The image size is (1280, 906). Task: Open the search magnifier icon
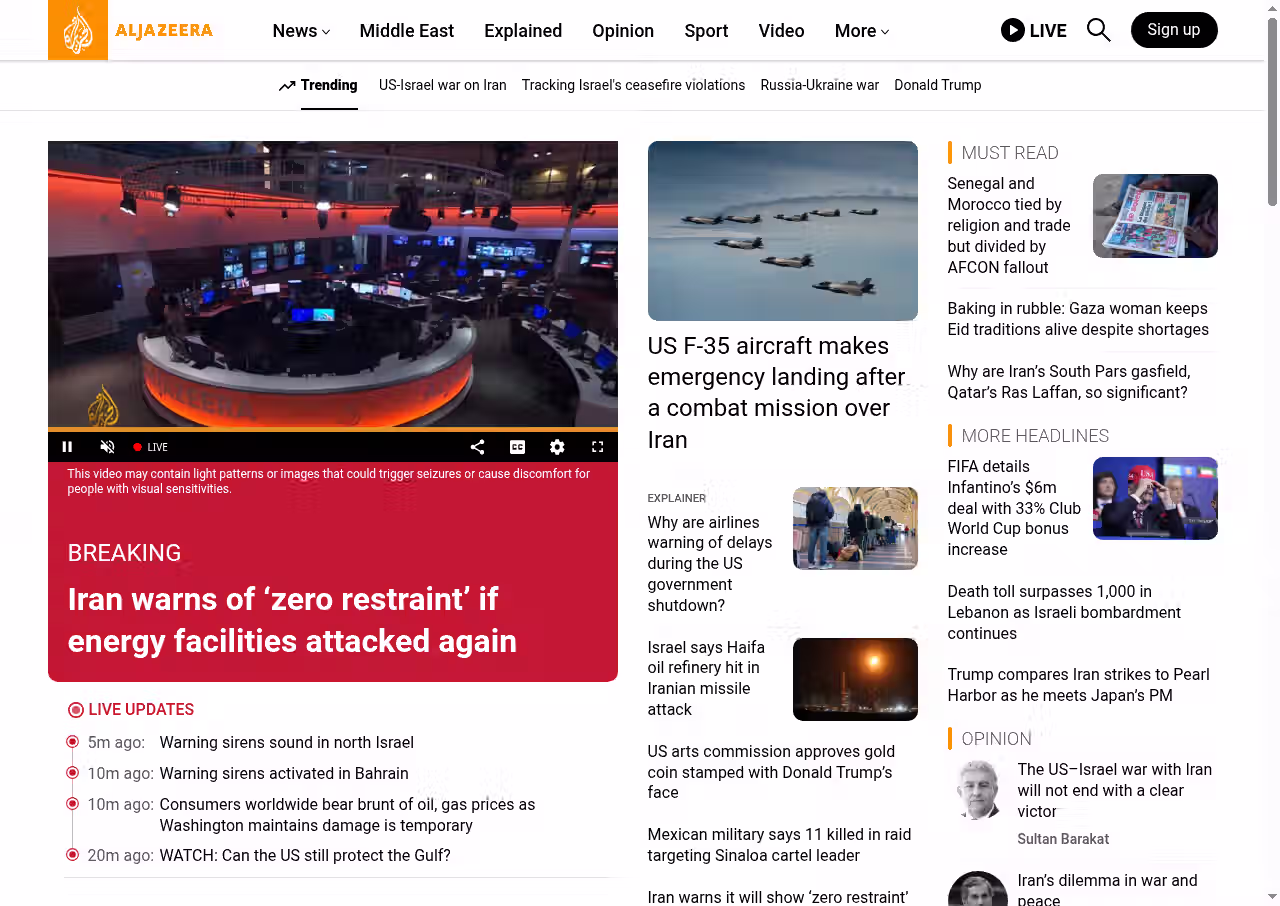click(x=1098, y=30)
